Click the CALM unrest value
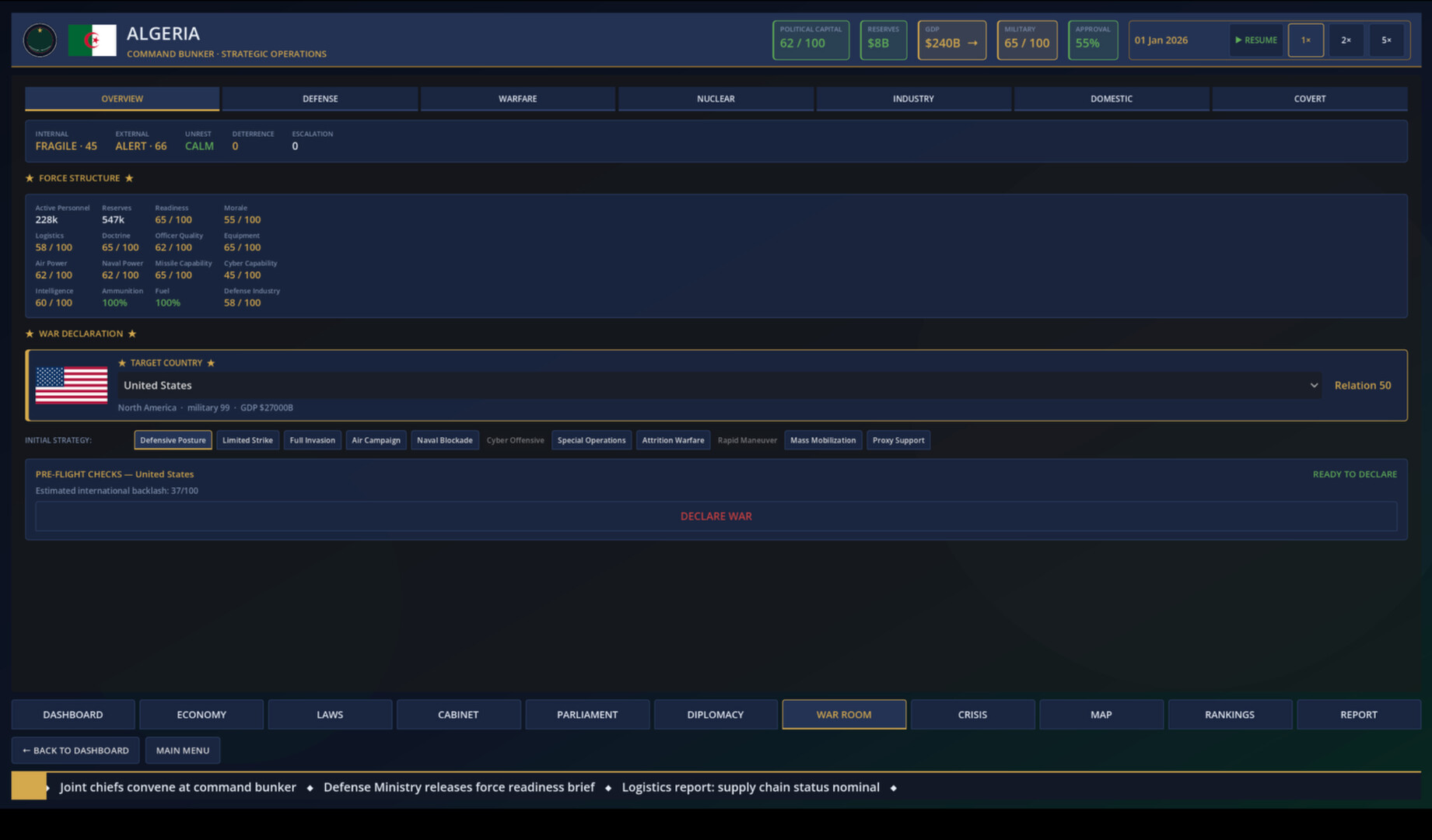The width and height of the screenshot is (1432, 840). pyautogui.click(x=199, y=146)
